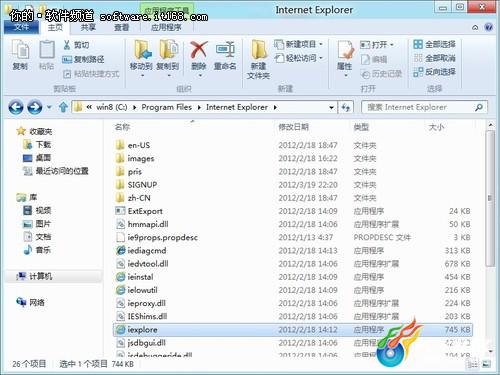
Task: Click Program Files in the address path
Action: pos(167,107)
